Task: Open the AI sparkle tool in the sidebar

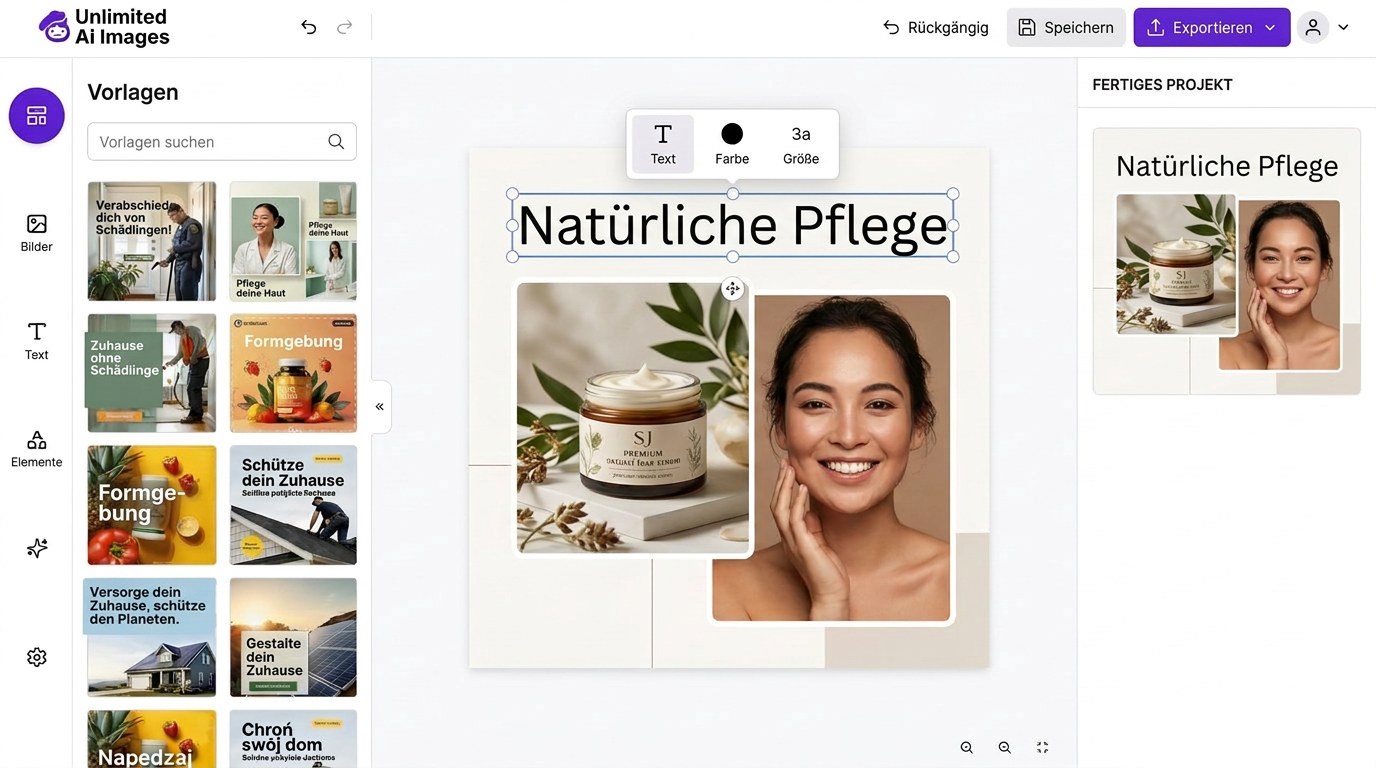Action: pos(37,548)
